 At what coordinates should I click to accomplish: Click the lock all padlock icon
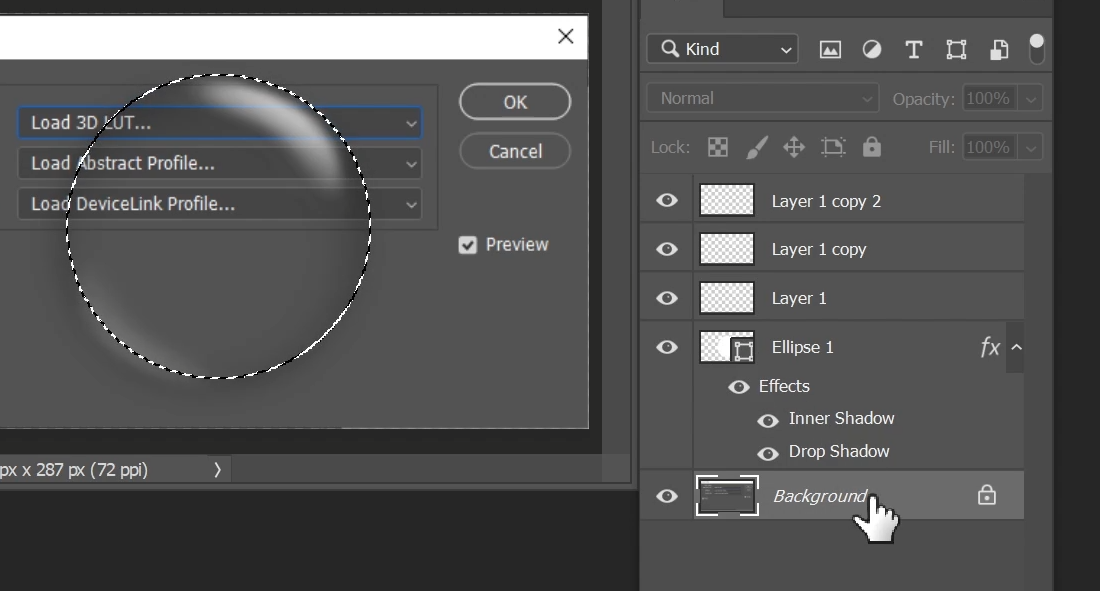pos(871,147)
